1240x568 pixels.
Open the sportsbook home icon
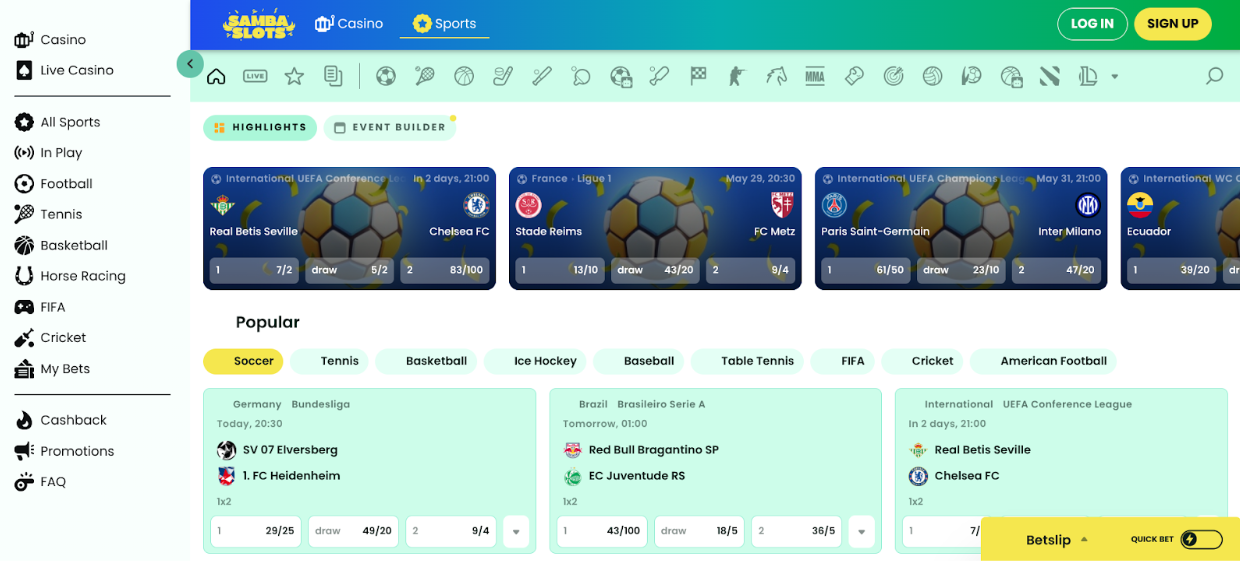coord(216,76)
